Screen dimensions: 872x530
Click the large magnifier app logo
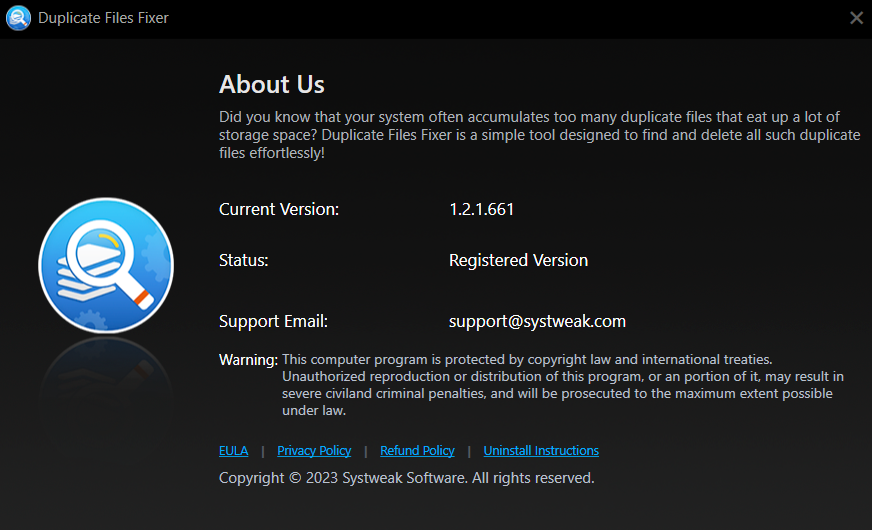pyautogui.click(x=106, y=265)
